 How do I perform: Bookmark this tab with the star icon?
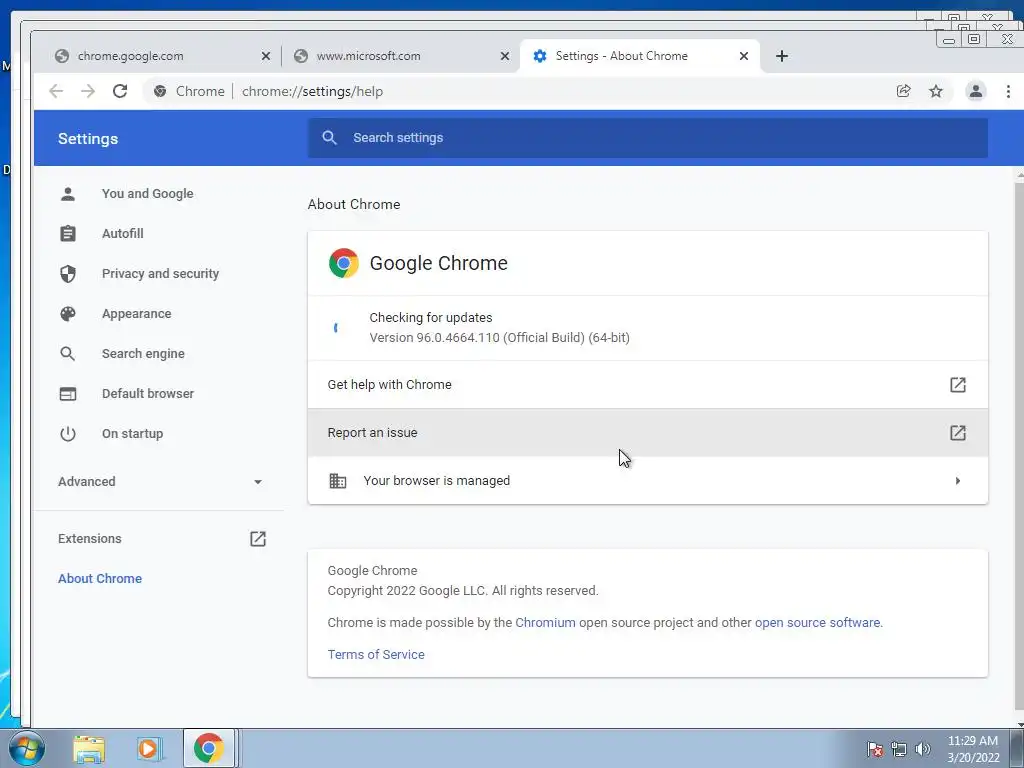pyautogui.click(x=936, y=91)
